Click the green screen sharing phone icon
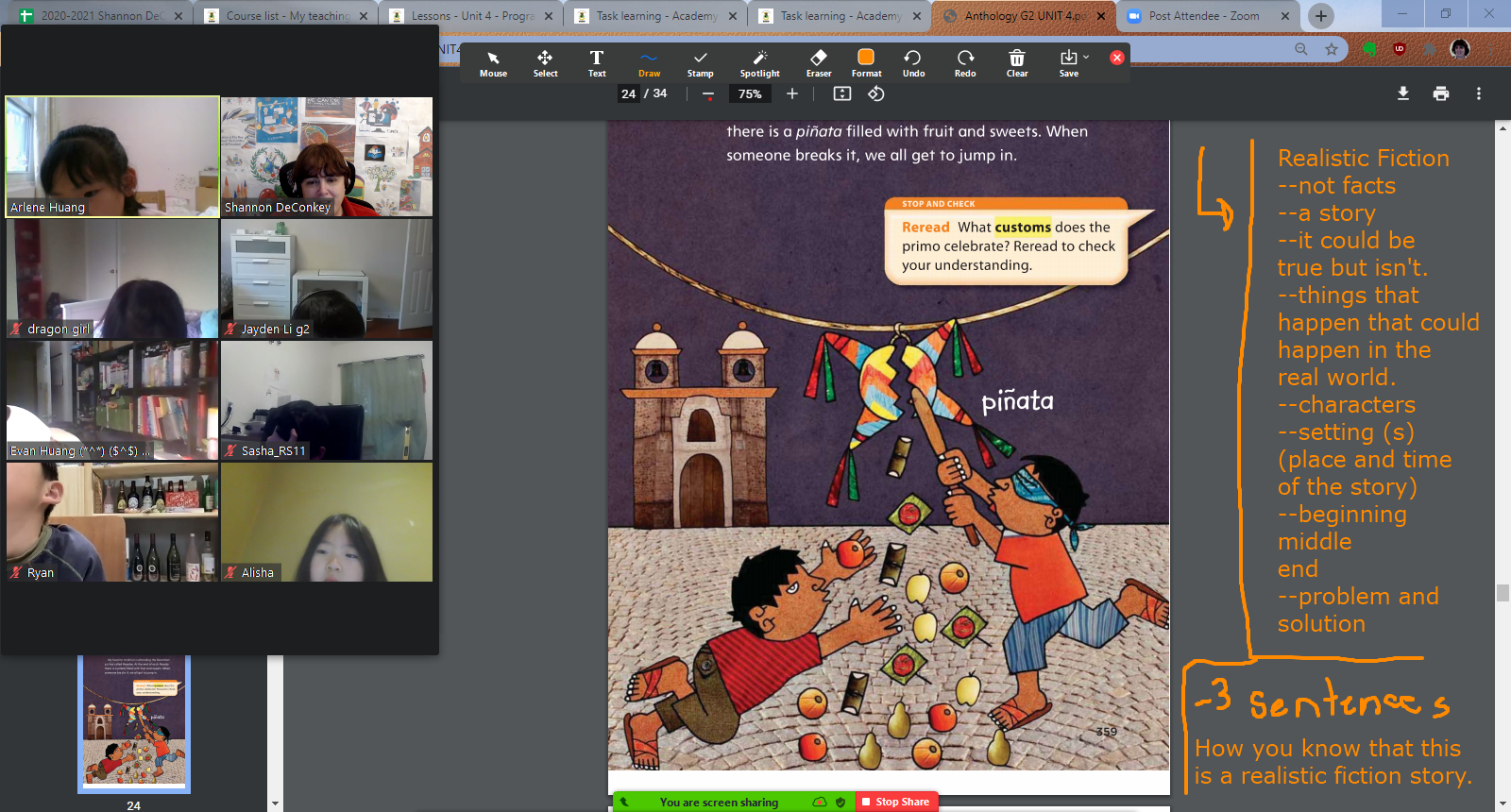This screenshot has height=812, width=1511. pyautogui.click(x=624, y=802)
